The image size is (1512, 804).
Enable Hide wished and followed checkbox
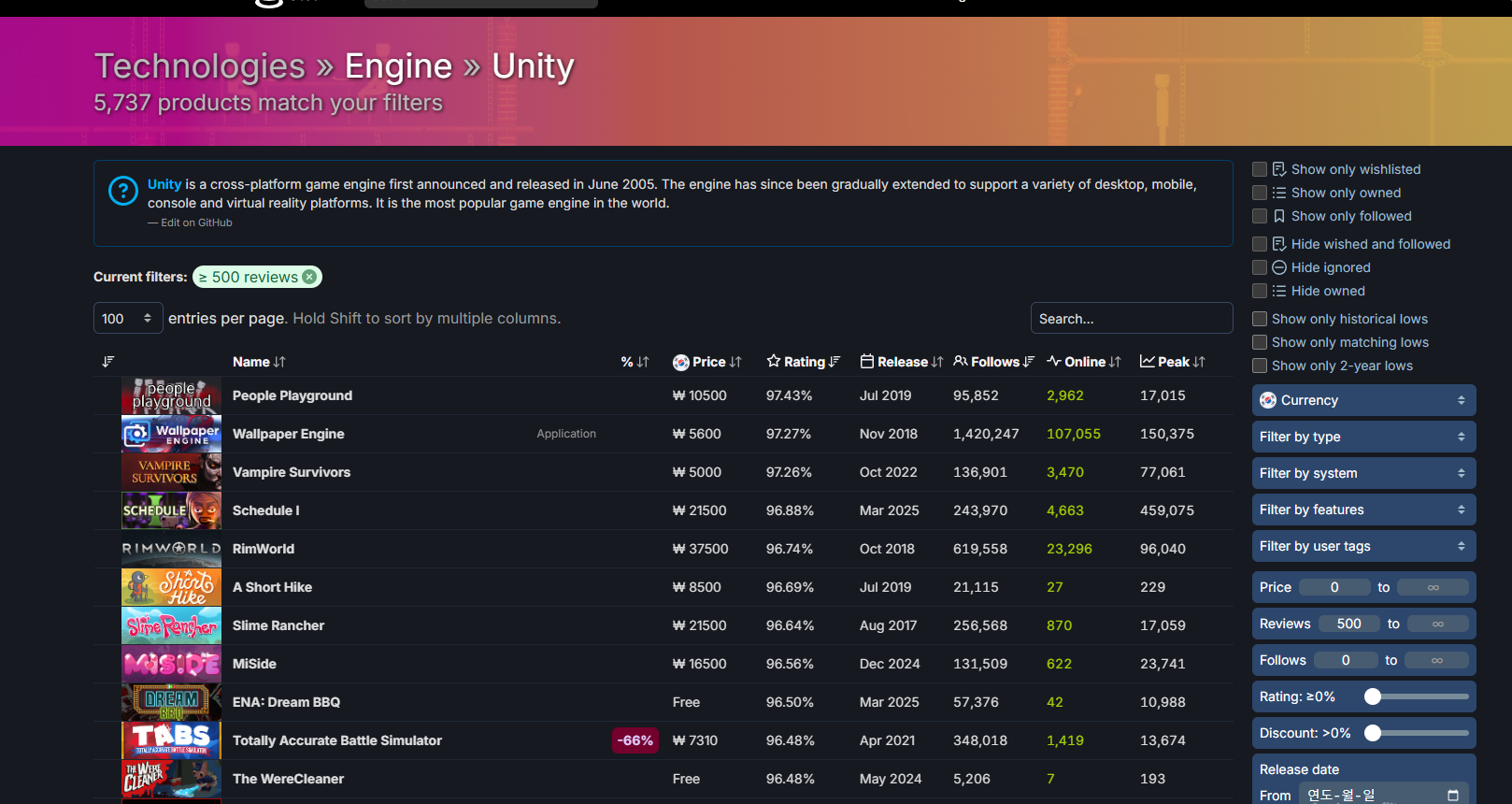pyautogui.click(x=1260, y=244)
